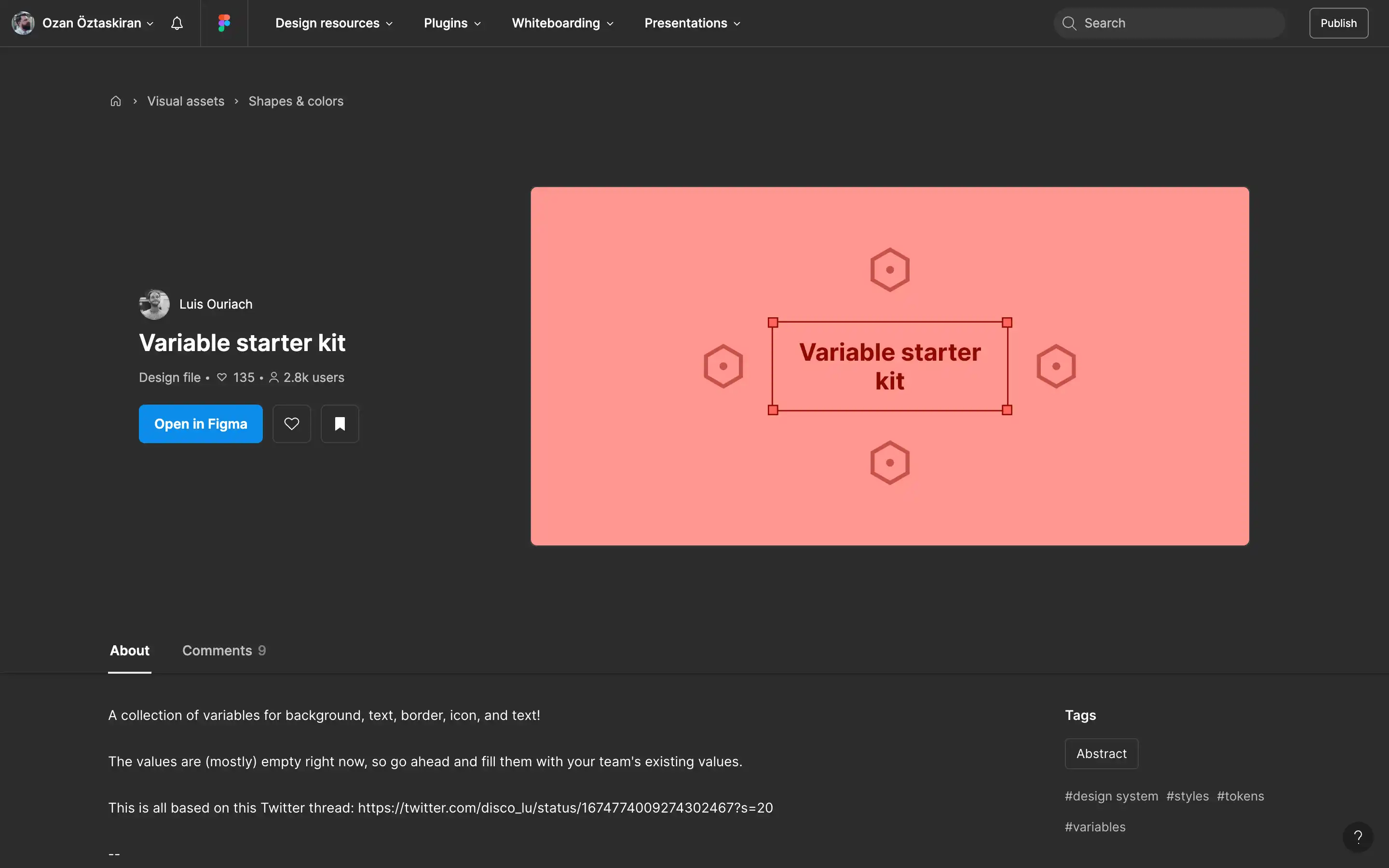Click the Figma logo icon
The width and height of the screenshot is (1389, 868).
coord(224,23)
